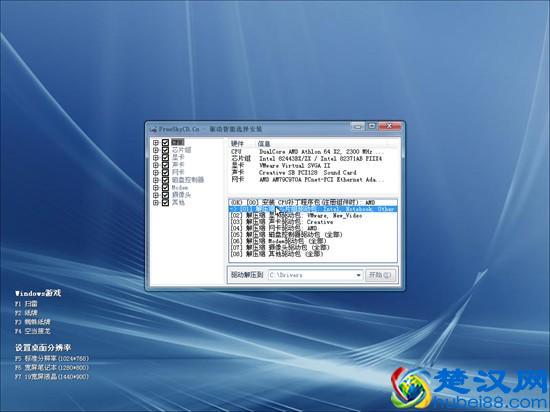The height and width of the screenshot is (412, 550).
Task: Expand the 磁盘控制器 tree node
Action: (156, 180)
